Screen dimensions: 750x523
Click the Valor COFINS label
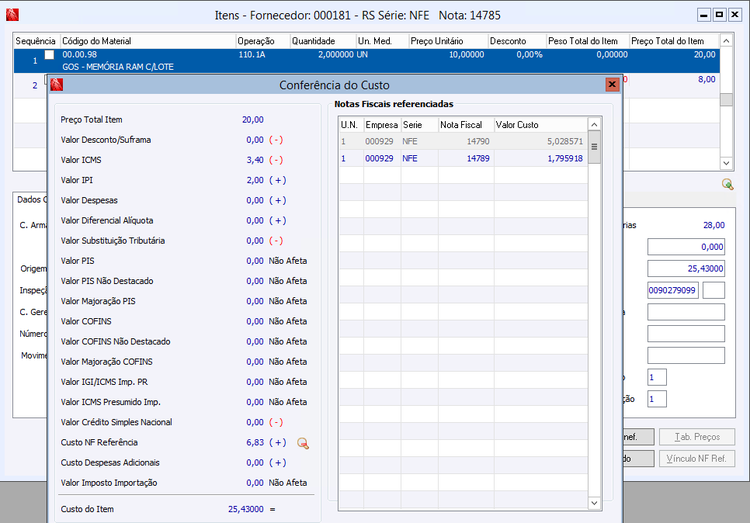click(86, 321)
